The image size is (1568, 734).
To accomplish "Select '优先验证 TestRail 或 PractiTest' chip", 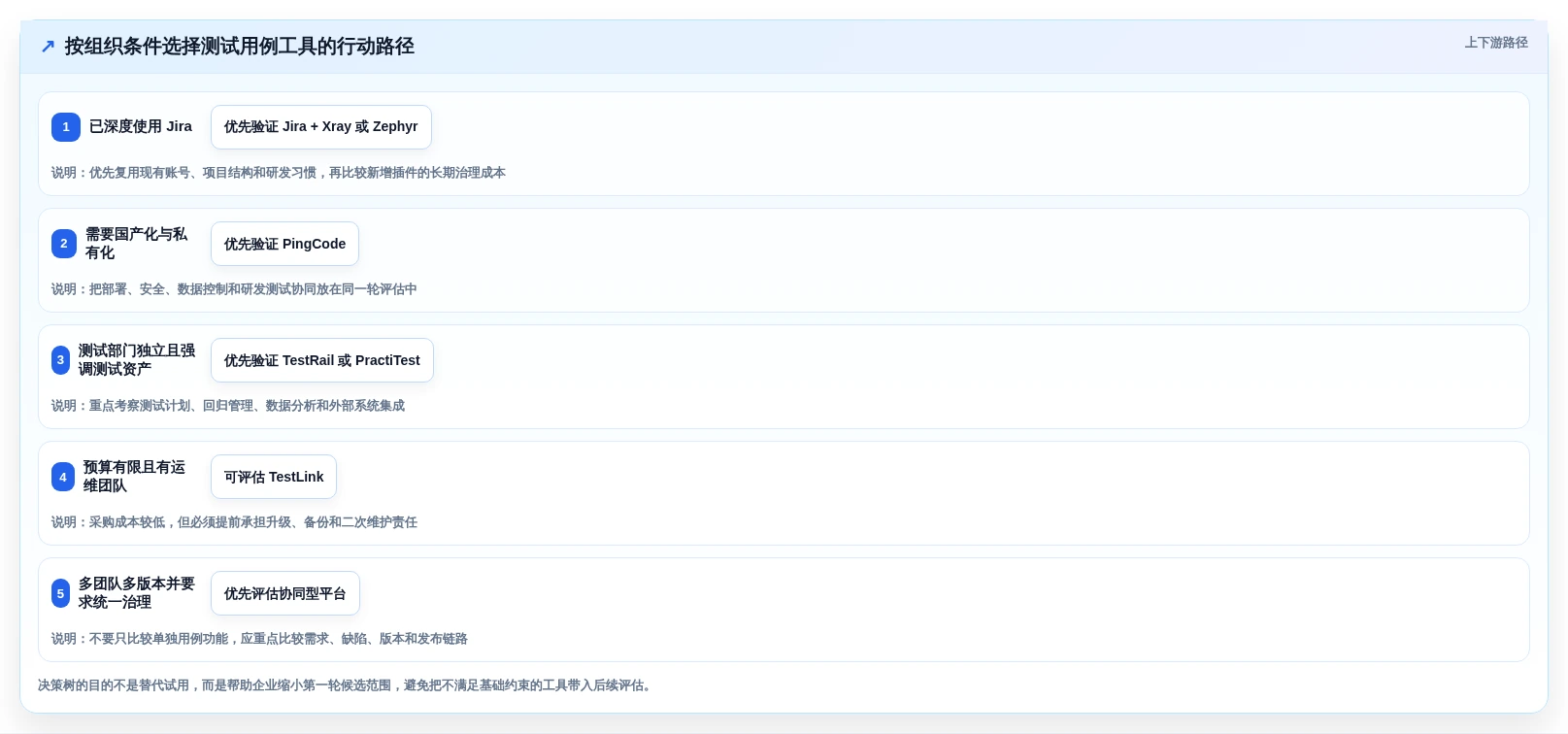I will pos(322,360).
